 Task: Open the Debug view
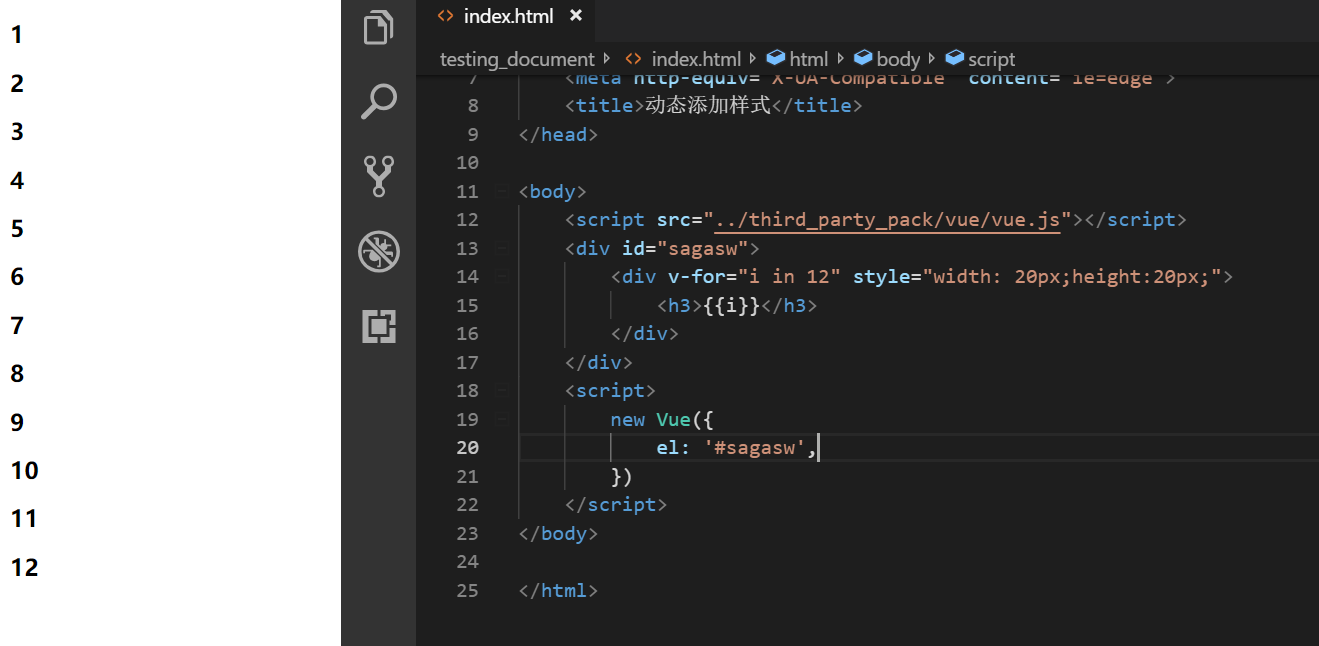click(x=379, y=252)
